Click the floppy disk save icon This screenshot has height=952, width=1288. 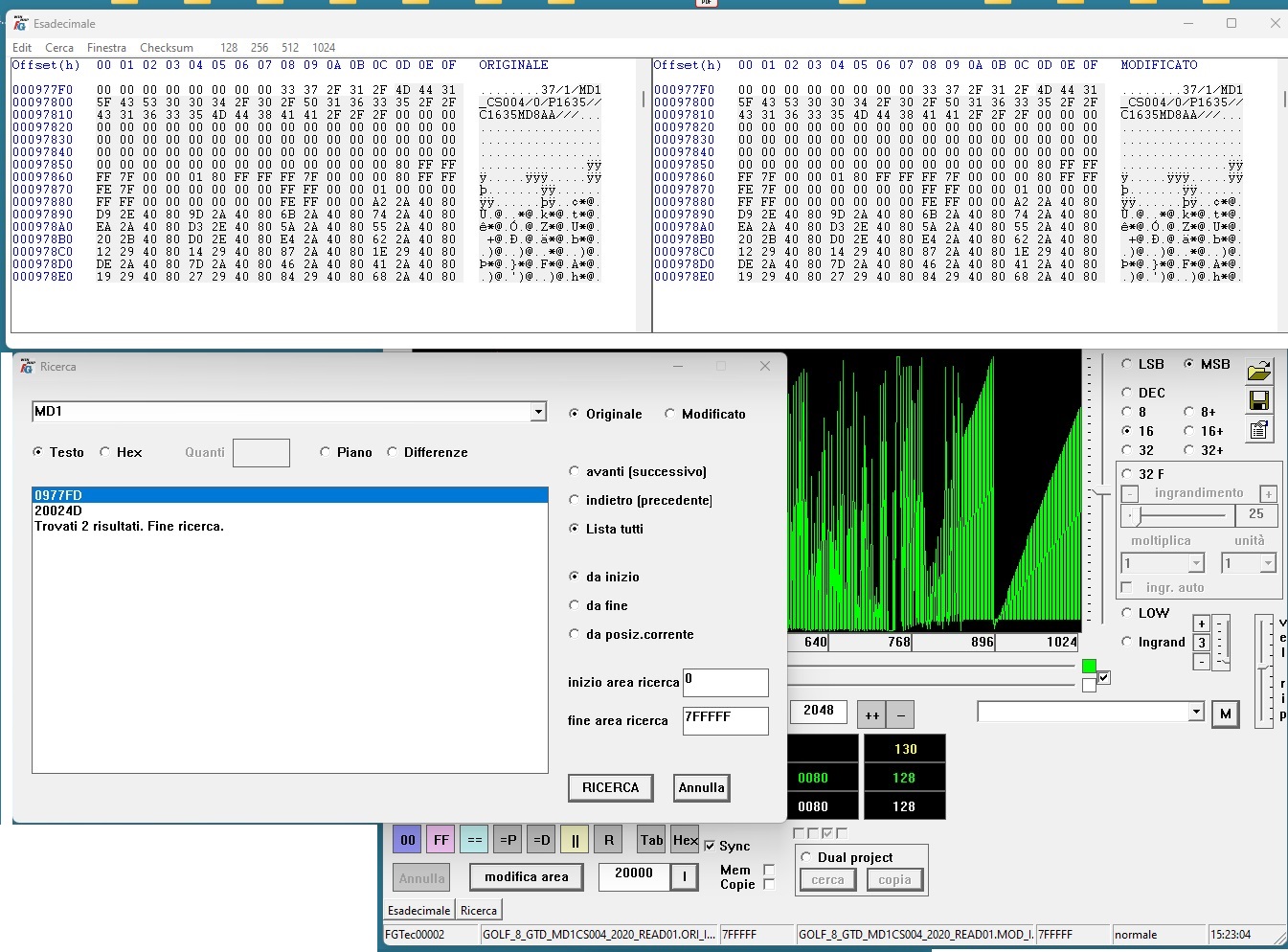(1259, 400)
